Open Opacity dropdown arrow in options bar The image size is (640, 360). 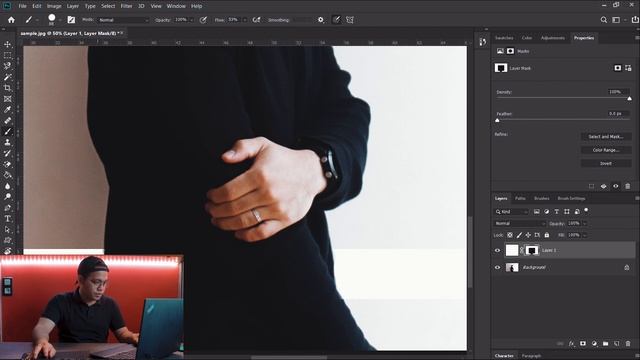tap(192, 20)
